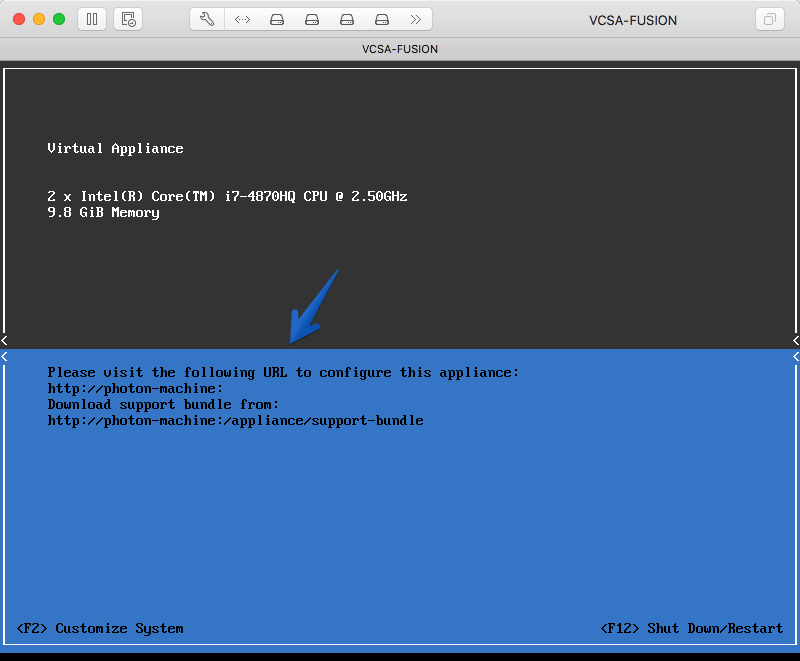This screenshot has height=661, width=800.
Task: Open the snapshots button in the toolbar
Action: (x=128, y=20)
